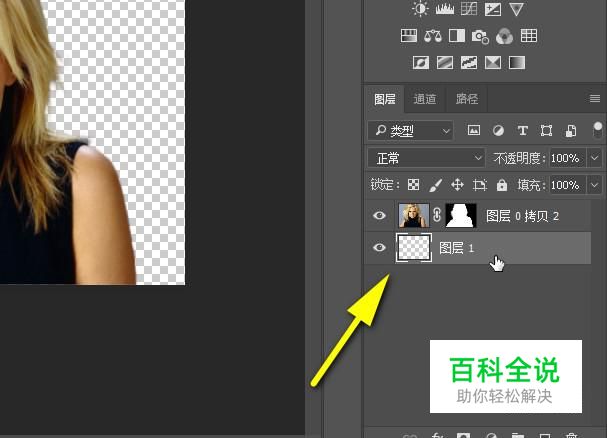This screenshot has height=438, width=607.
Task: Lock all layer attributes
Action: [x=502, y=185]
